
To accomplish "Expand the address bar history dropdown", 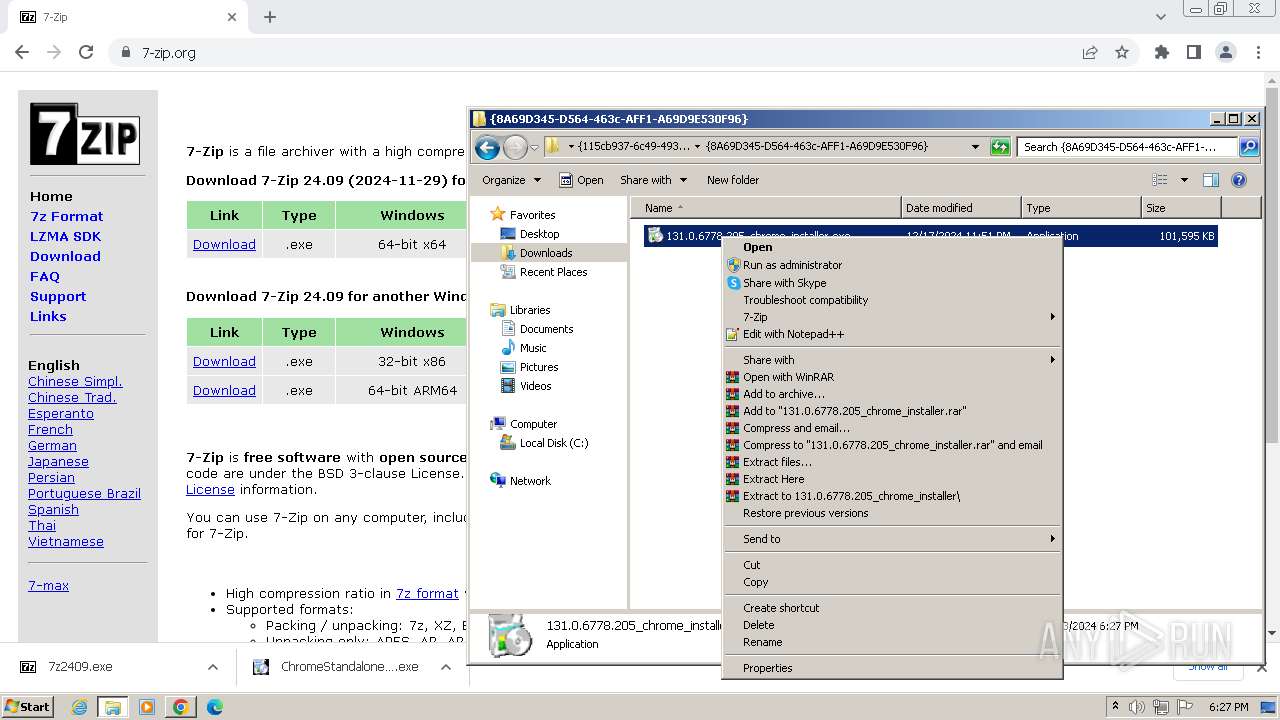I will pos(975,147).
